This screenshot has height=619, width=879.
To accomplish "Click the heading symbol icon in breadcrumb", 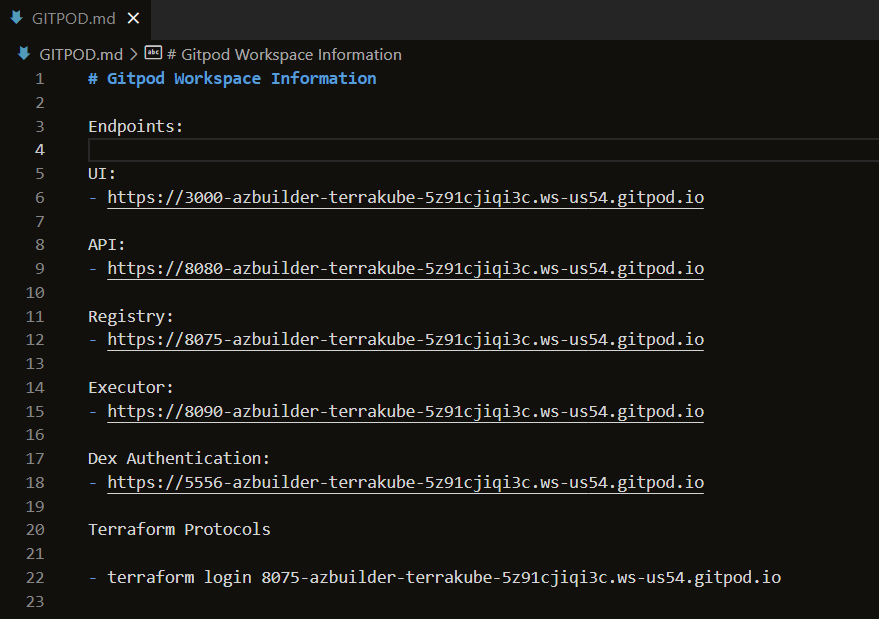I will coord(153,54).
